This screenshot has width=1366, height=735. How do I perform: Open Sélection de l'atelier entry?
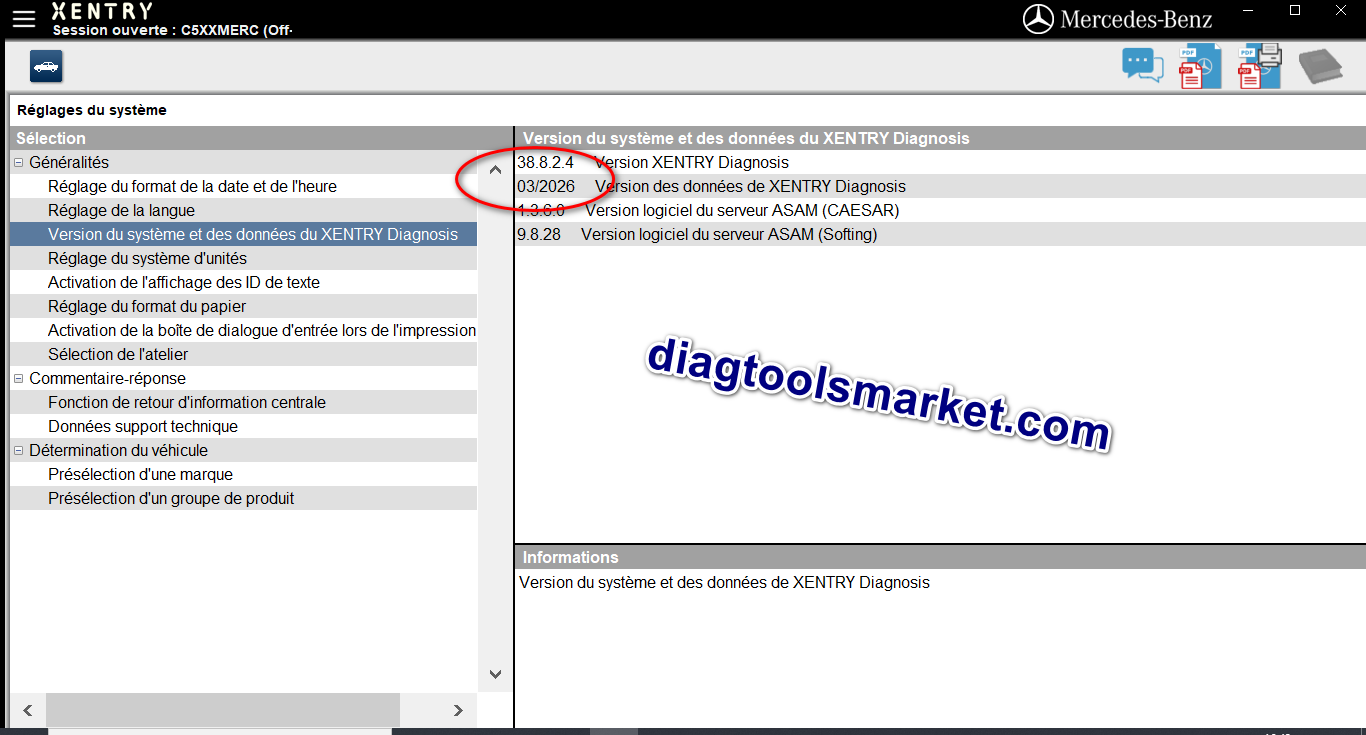tap(118, 354)
